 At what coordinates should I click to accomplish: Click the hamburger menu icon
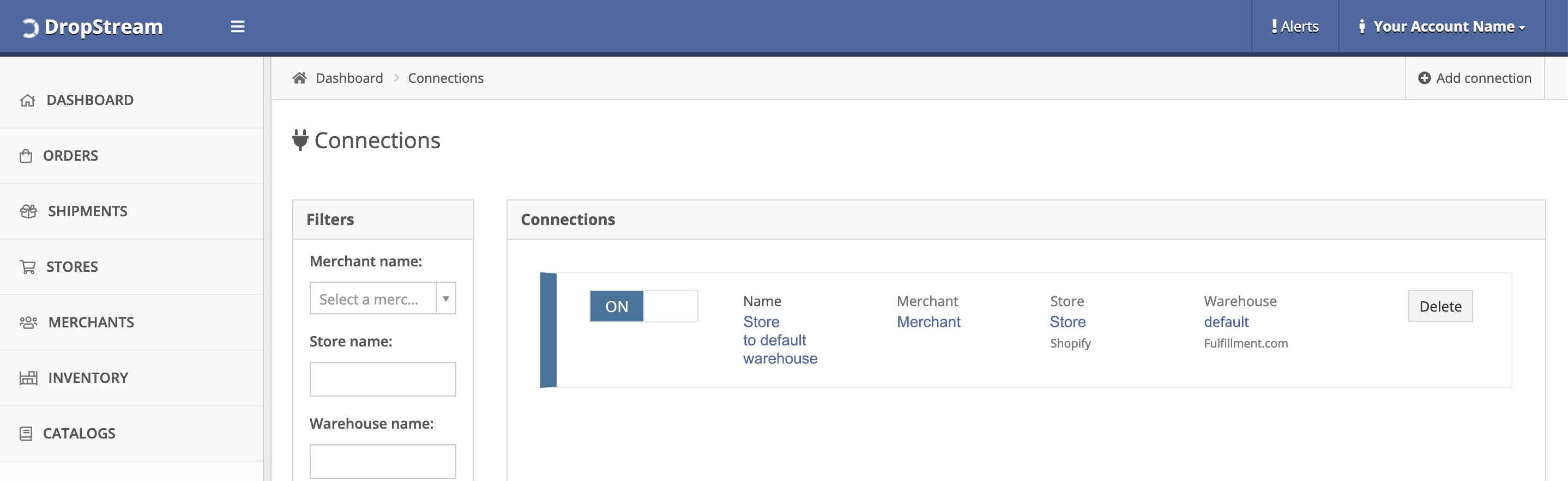point(237,26)
